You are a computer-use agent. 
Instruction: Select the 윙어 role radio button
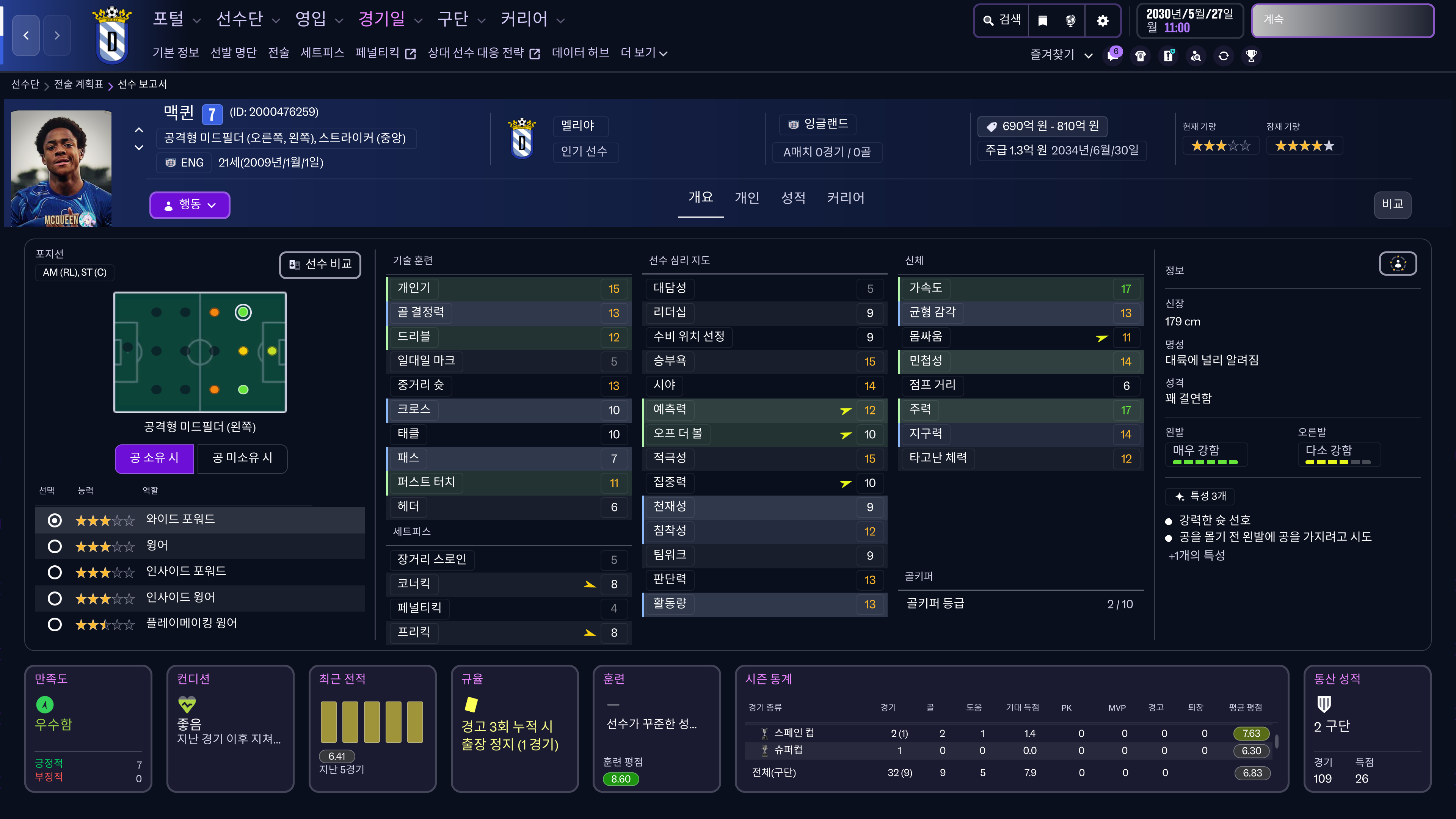pyautogui.click(x=55, y=546)
